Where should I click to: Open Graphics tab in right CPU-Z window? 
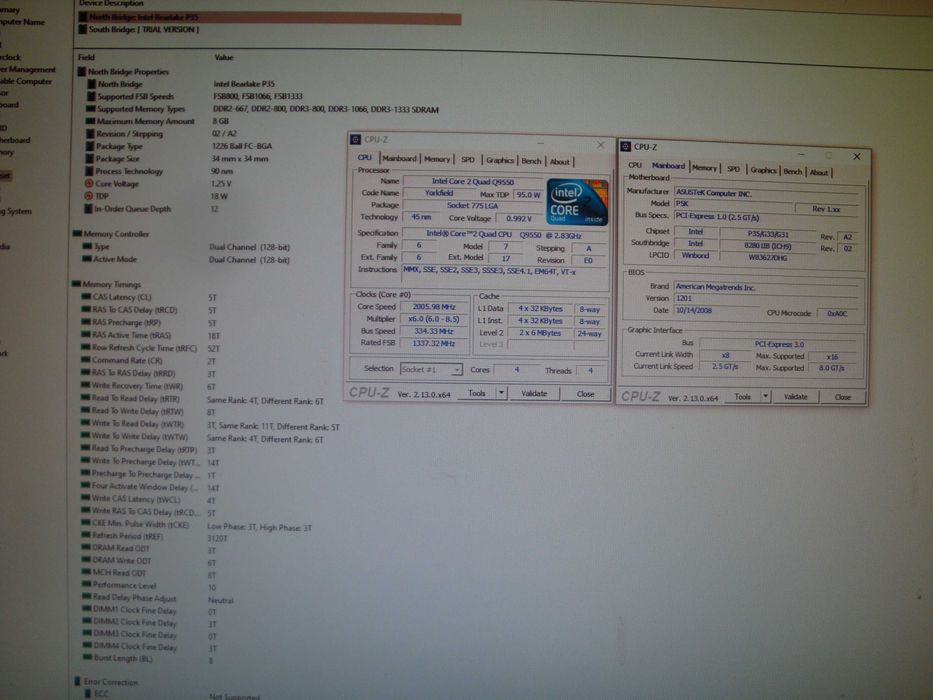coord(763,171)
